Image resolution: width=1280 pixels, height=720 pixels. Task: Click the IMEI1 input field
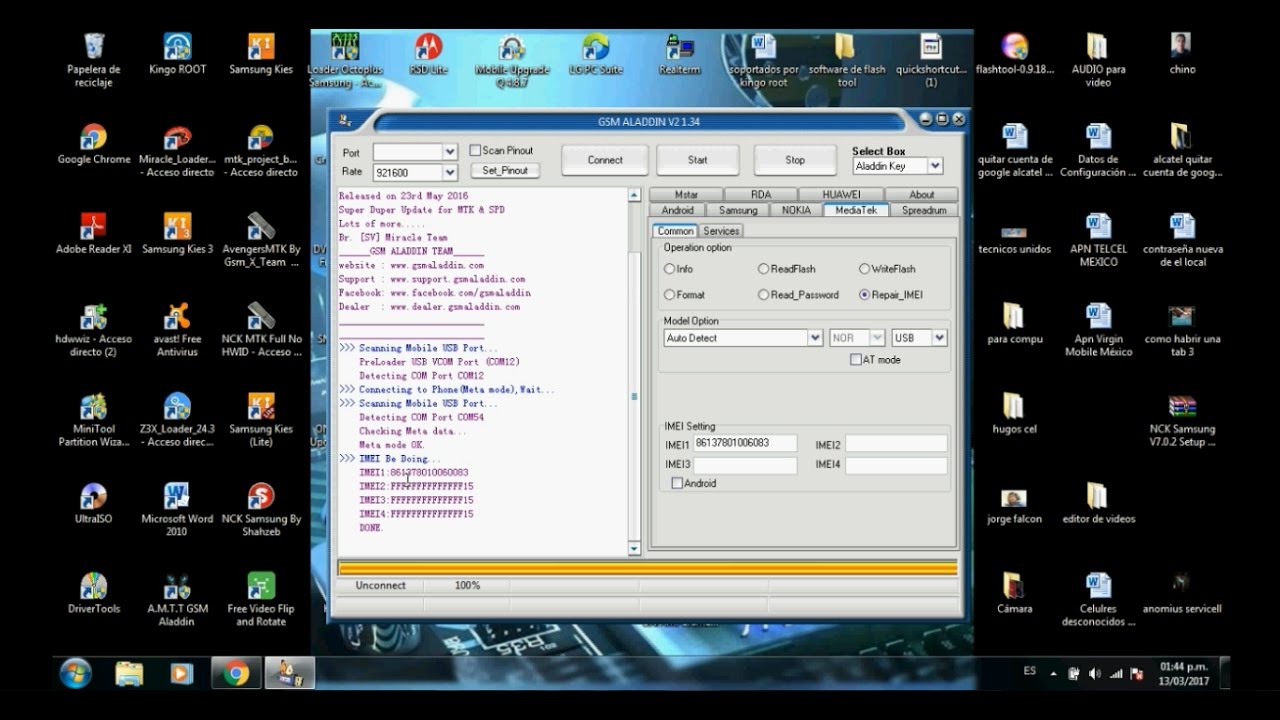[745, 443]
